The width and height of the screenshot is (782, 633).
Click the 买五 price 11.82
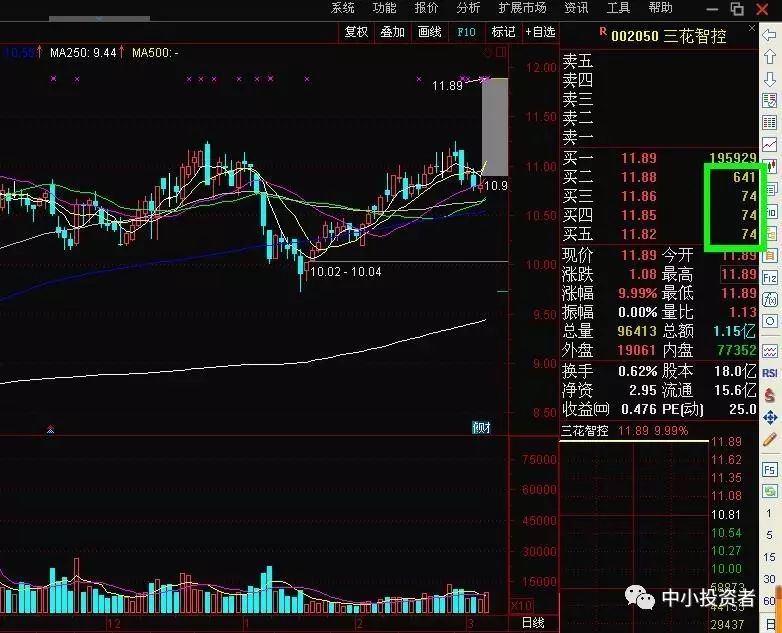tap(639, 234)
